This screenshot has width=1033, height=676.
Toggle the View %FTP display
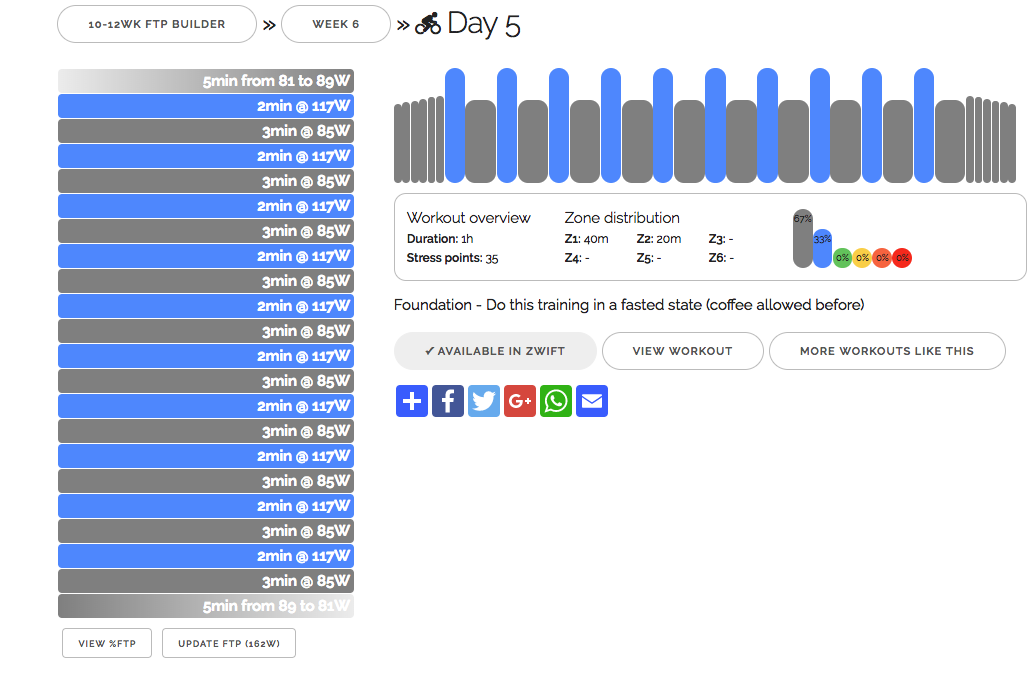pos(108,643)
